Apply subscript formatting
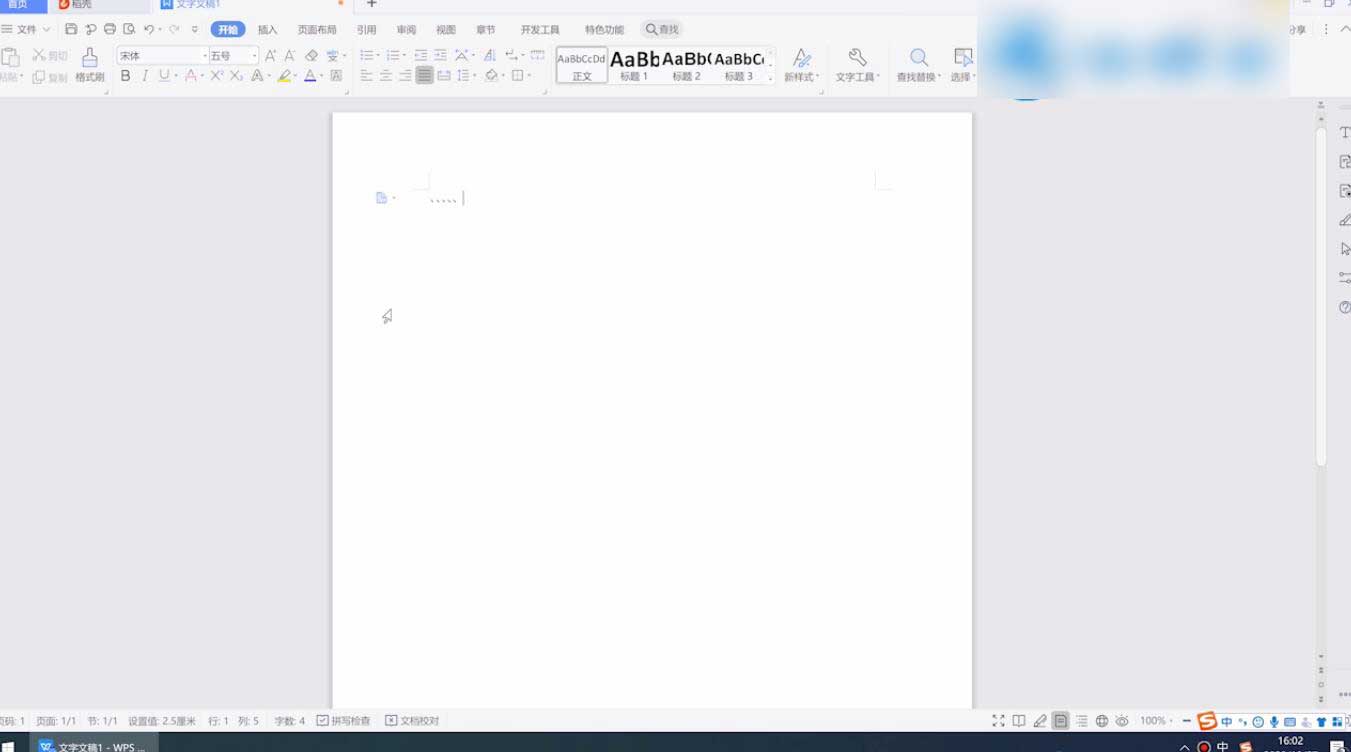Image resolution: width=1351 pixels, height=752 pixels. [236, 76]
